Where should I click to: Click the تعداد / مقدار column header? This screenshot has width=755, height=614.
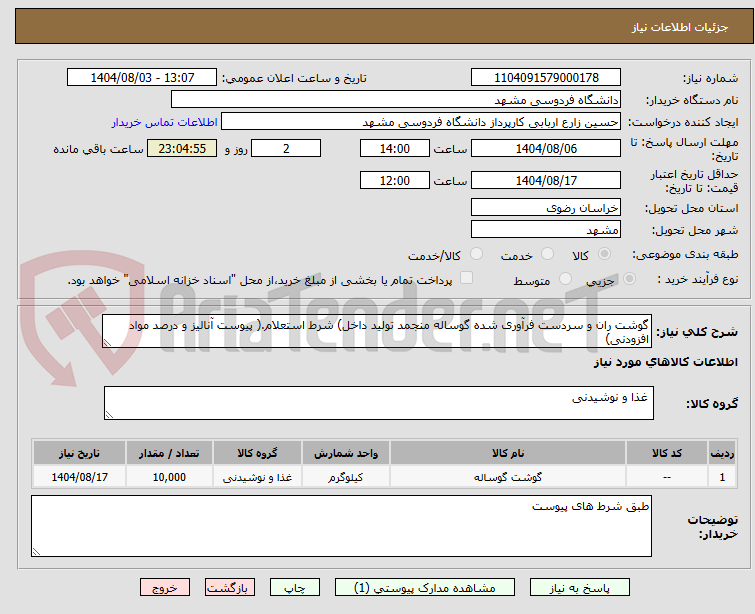tap(169, 453)
